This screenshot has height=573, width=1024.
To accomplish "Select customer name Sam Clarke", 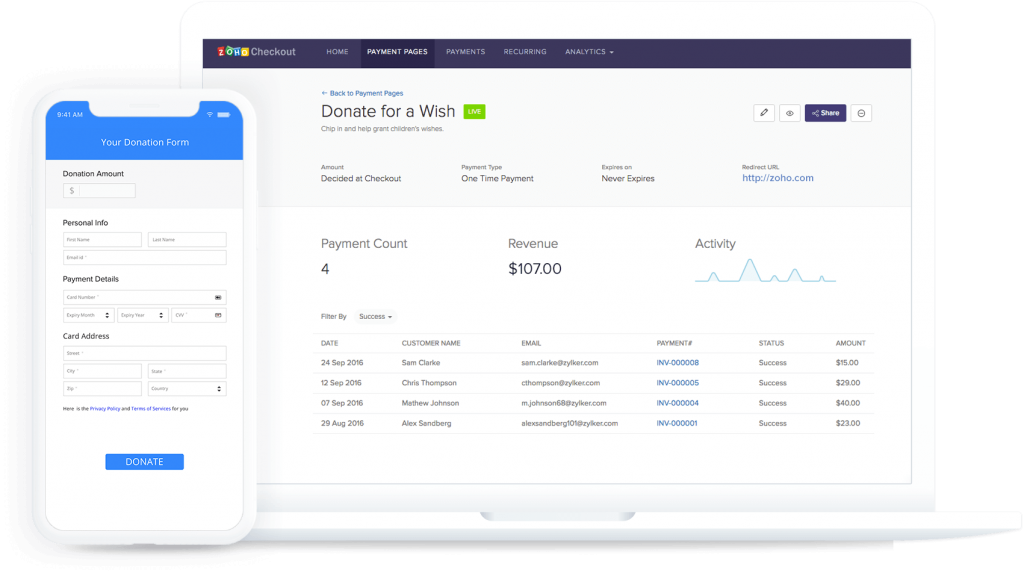I will (421, 363).
